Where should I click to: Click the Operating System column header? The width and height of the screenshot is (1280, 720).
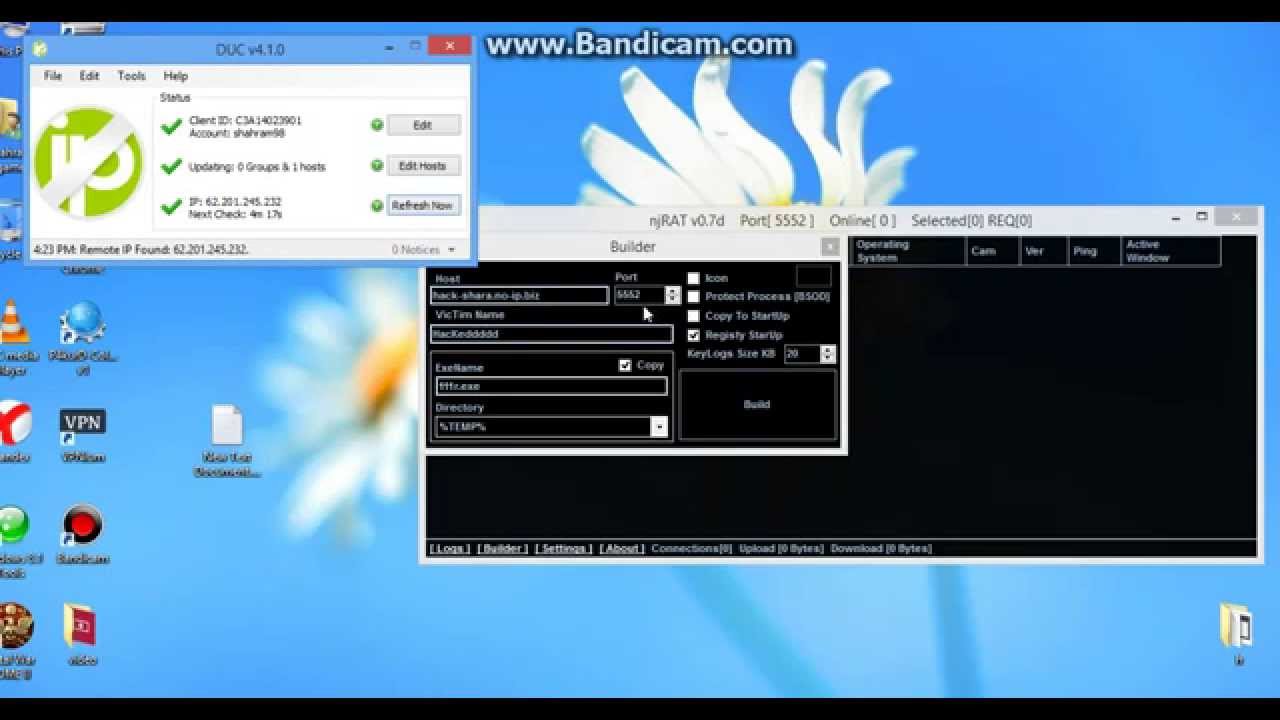coord(908,251)
